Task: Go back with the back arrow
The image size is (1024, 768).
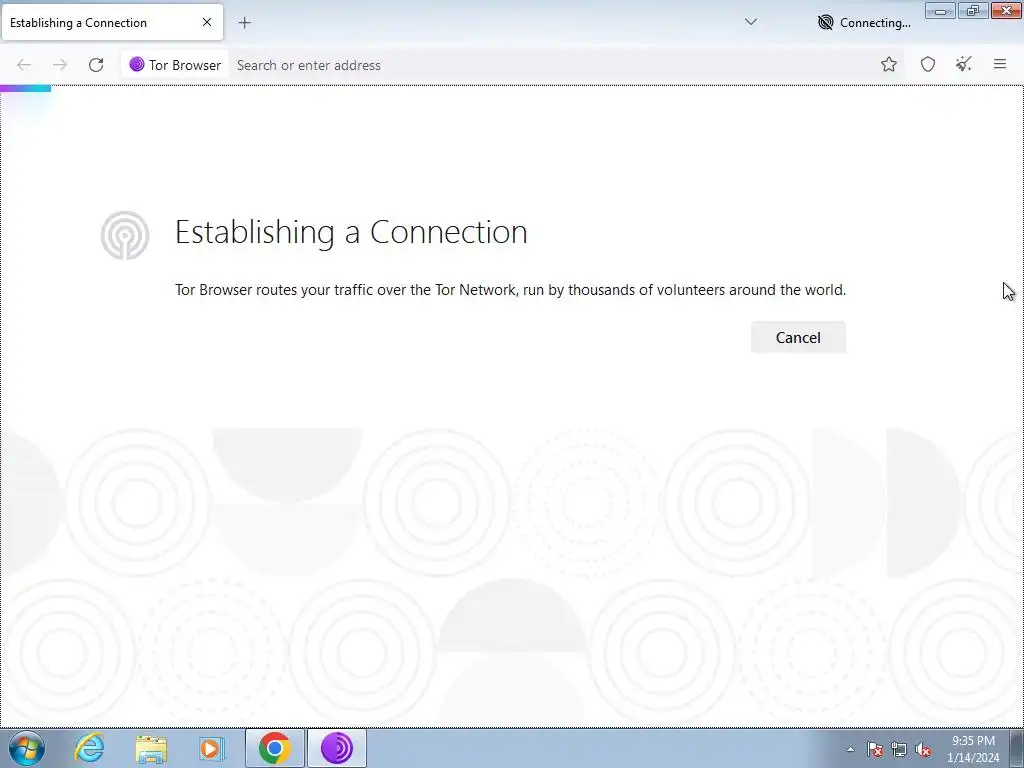Action: (x=24, y=65)
